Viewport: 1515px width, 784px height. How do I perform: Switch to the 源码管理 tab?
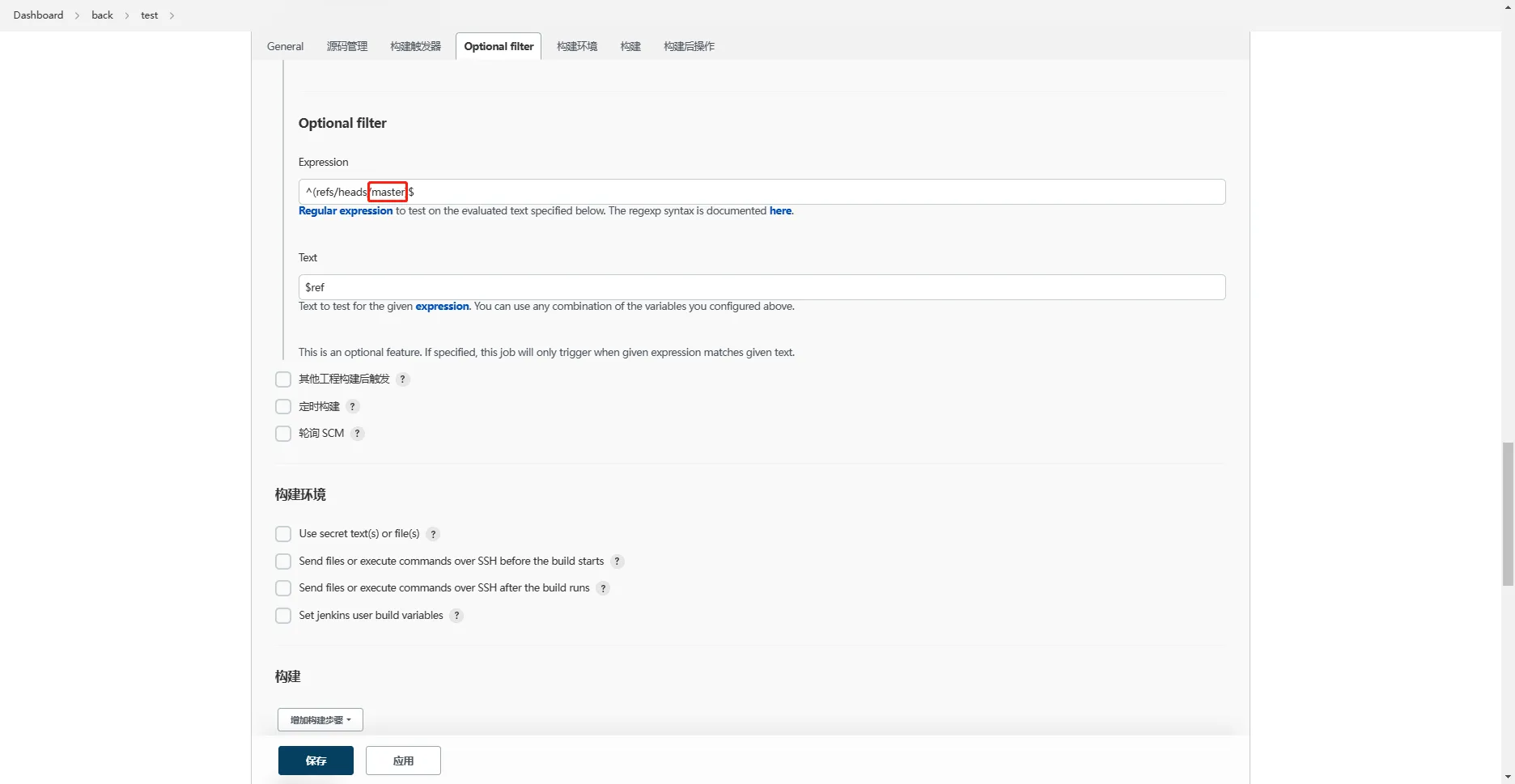click(347, 46)
